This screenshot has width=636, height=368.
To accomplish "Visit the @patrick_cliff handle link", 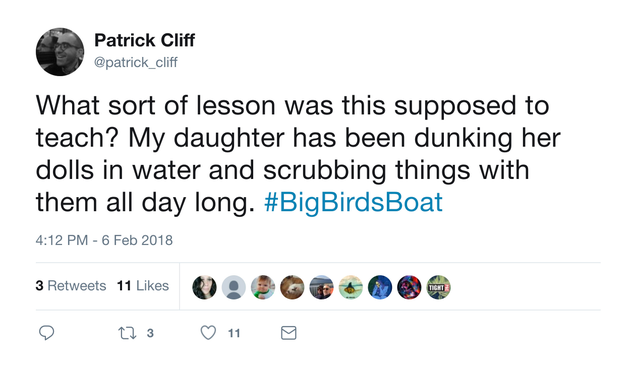I will point(135,62).
